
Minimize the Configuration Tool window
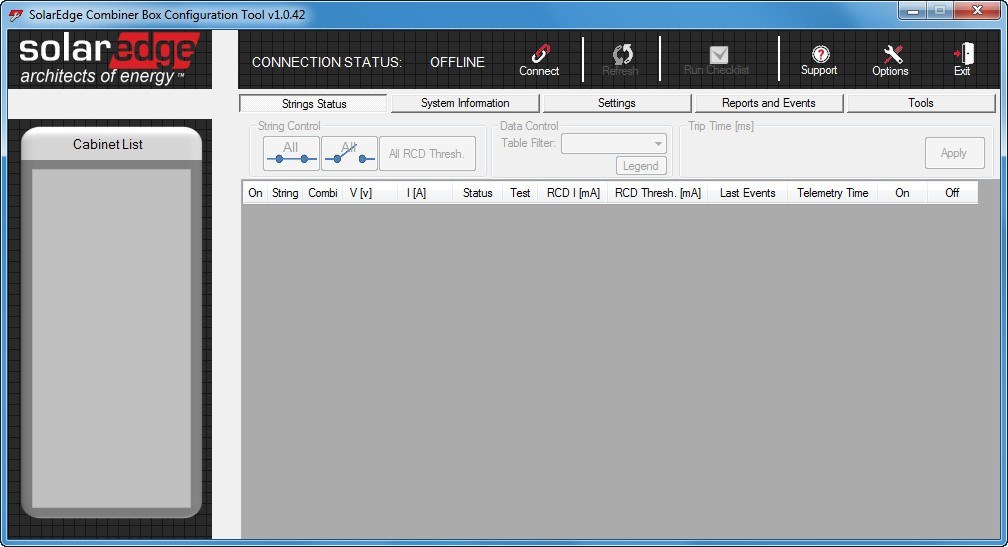[913, 11]
